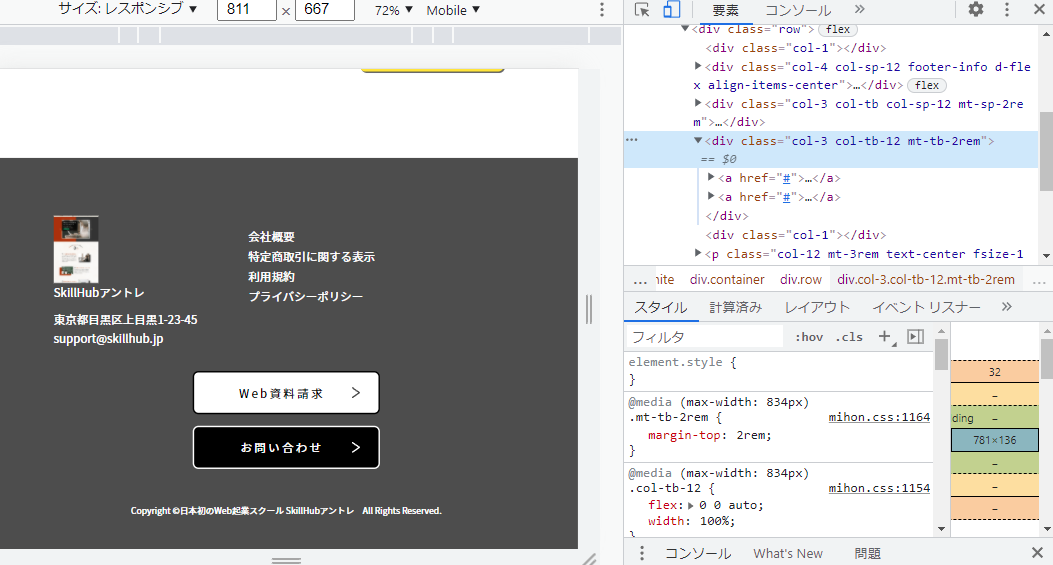Toggle flex badge on footer-info div
1053x565 pixels.
coord(927,85)
